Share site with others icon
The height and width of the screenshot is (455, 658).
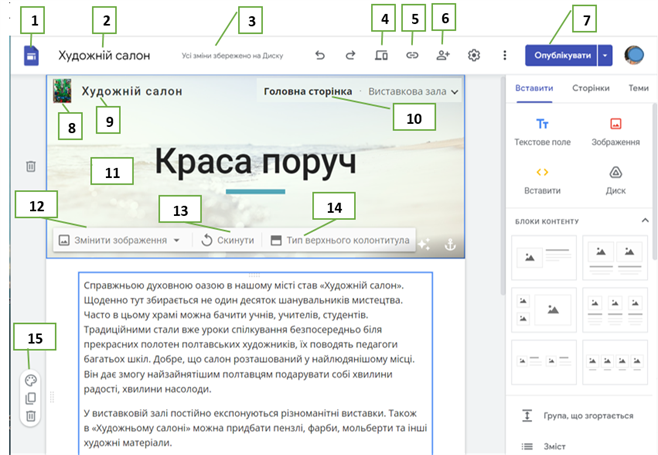[x=444, y=56]
